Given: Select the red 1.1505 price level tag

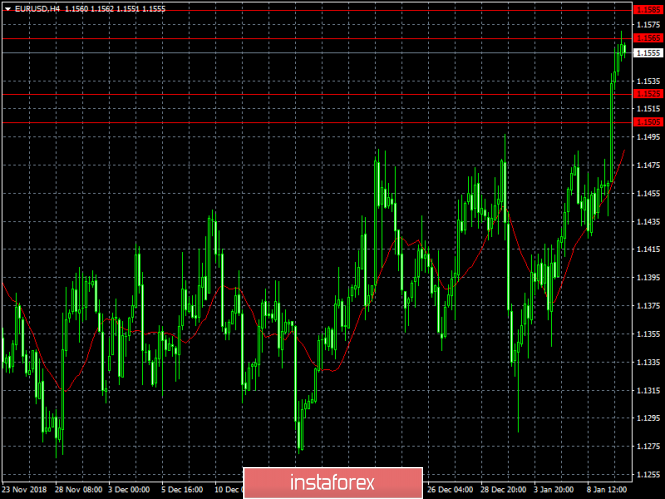Looking at the screenshot, I should (648, 122).
